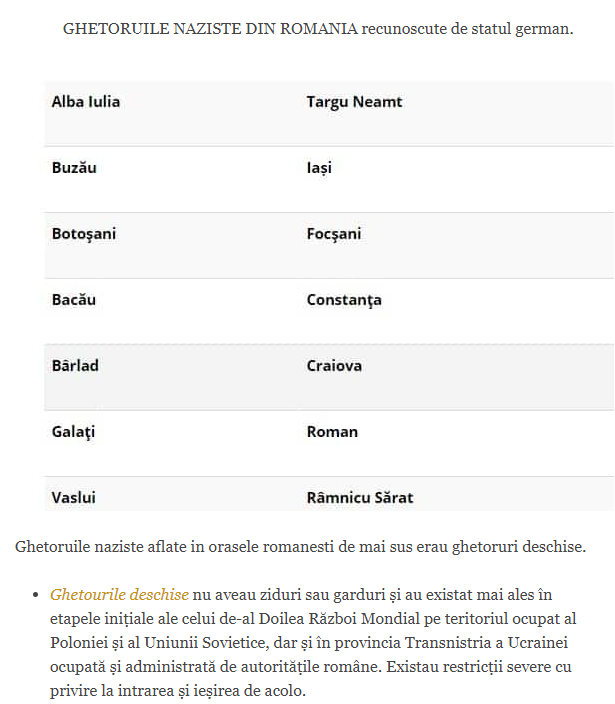Click Bârlad in the table

[75, 365]
